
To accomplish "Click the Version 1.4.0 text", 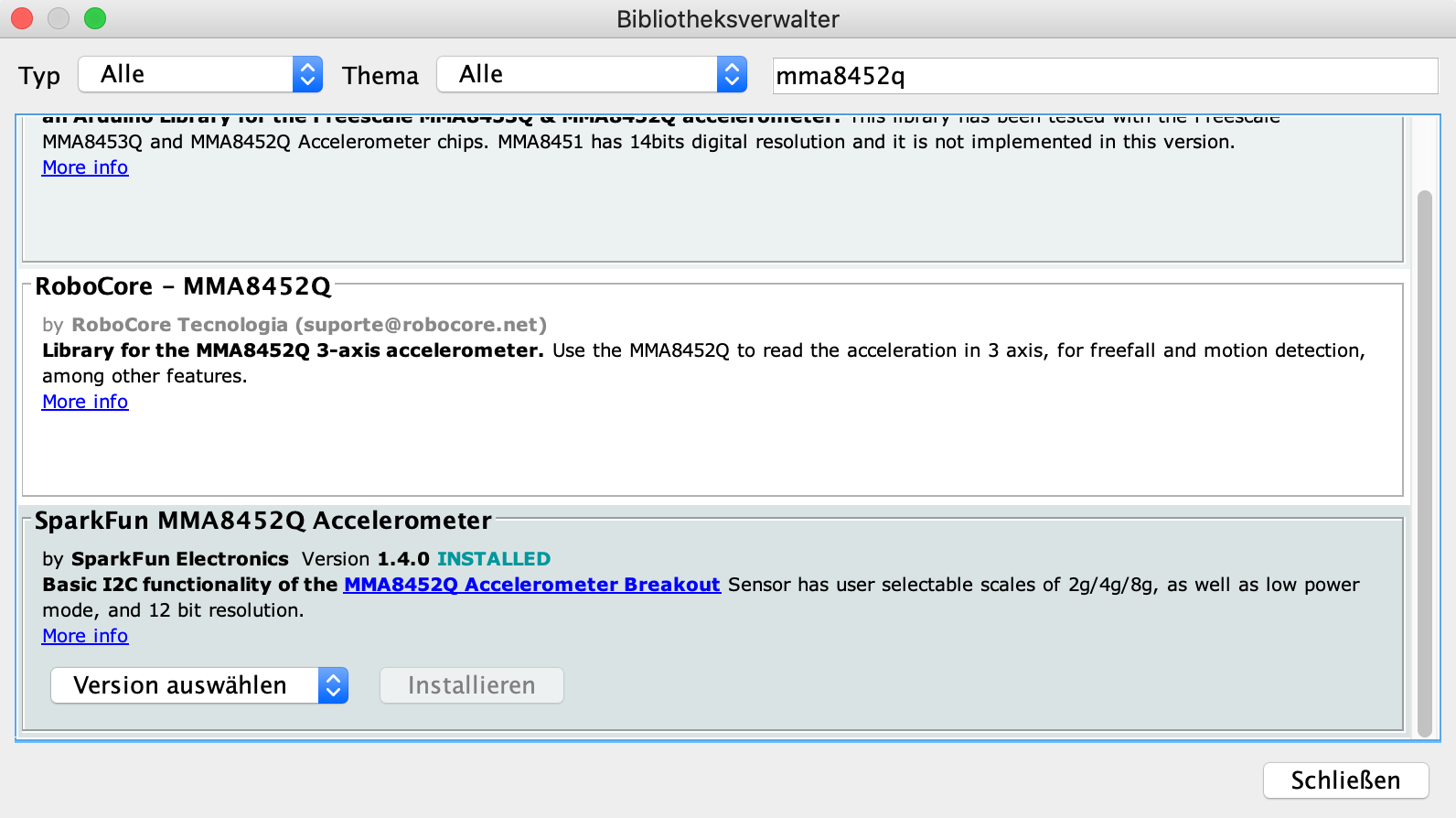I will tap(366, 559).
